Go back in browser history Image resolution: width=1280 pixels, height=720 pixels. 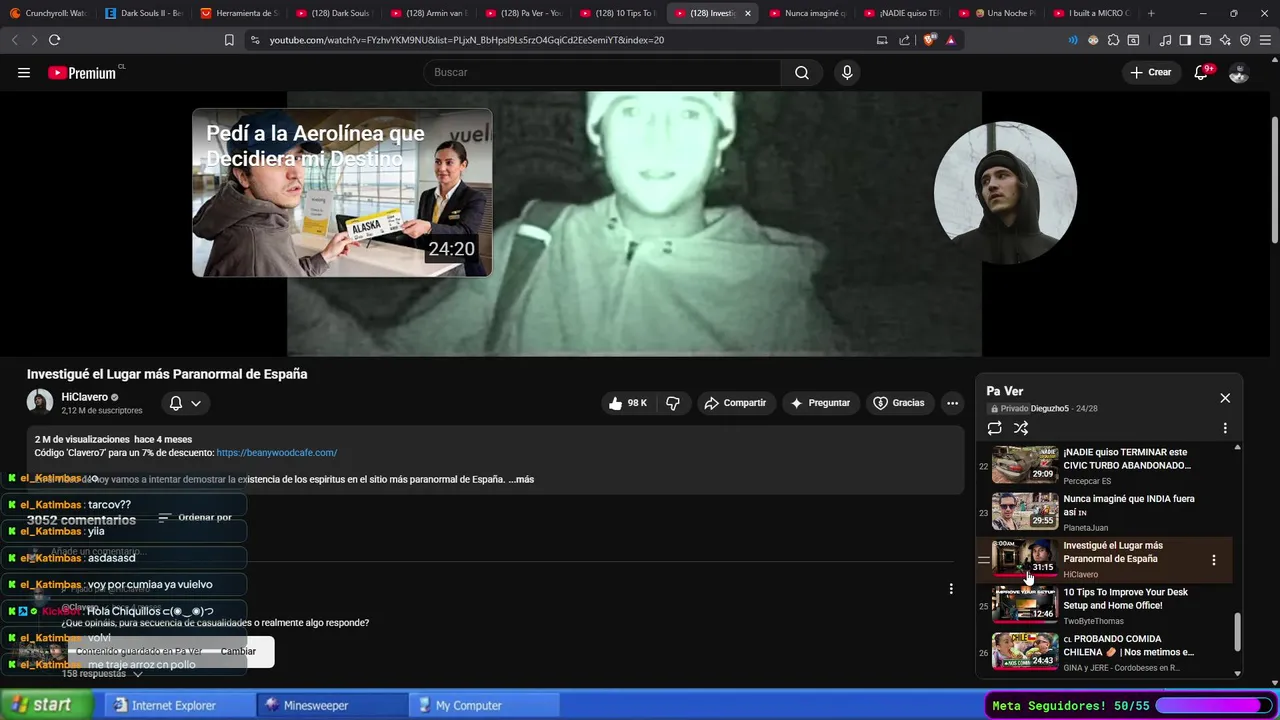14,40
